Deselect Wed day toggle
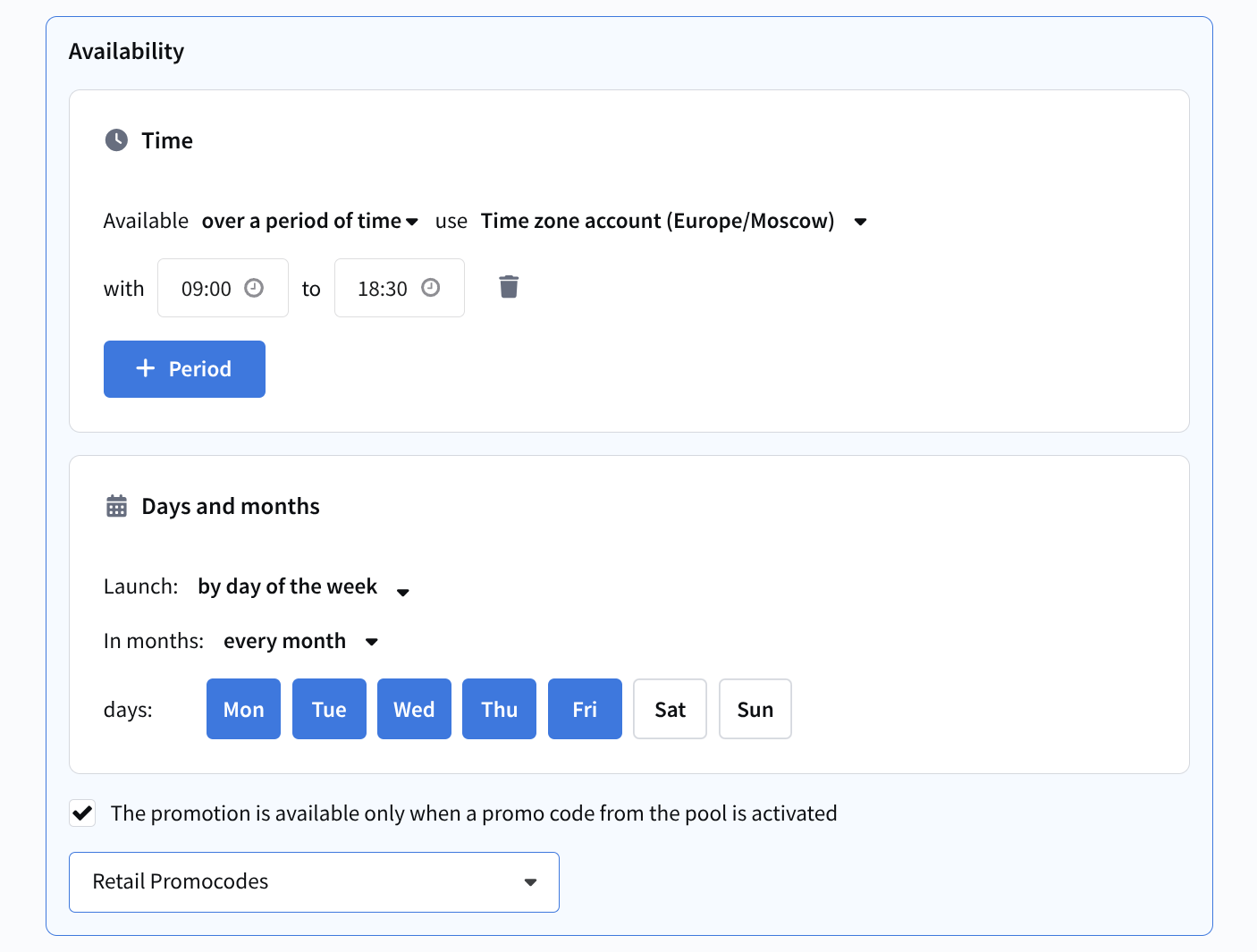 [414, 709]
